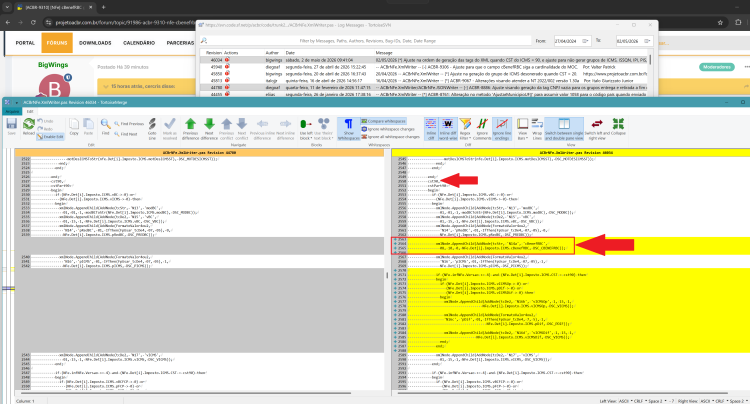Select the Edit ribbon tab
The image size is (750, 404).
(x=30, y=111)
